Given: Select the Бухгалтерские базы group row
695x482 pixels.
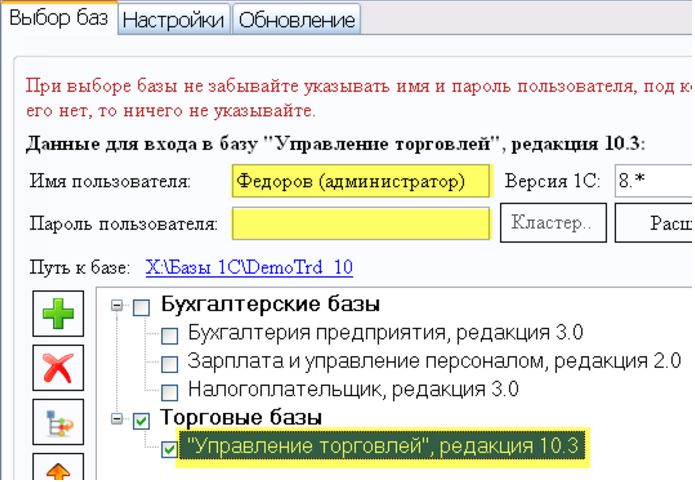Looking at the screenshot, I should 270,304.
